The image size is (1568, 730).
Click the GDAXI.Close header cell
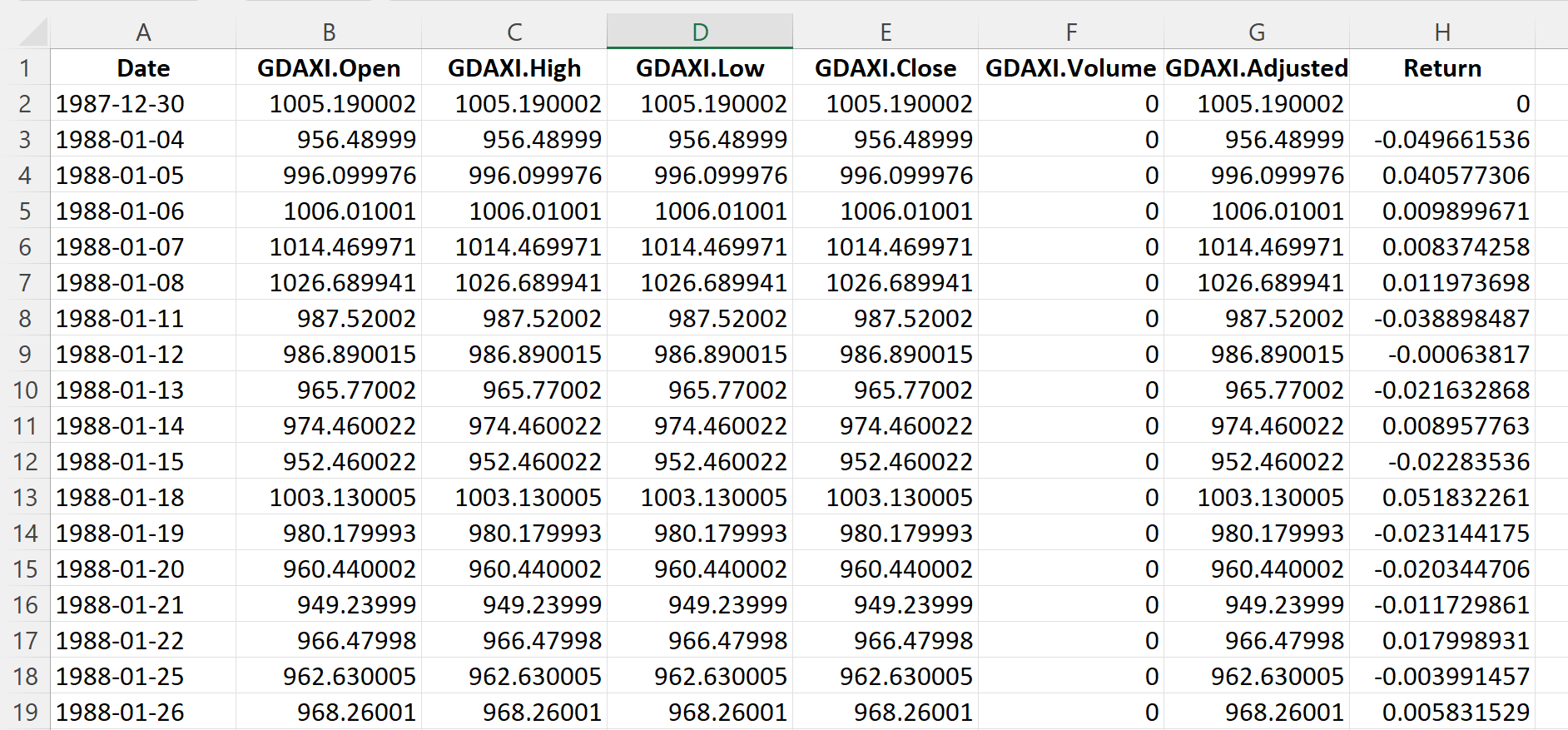point(886,67)
